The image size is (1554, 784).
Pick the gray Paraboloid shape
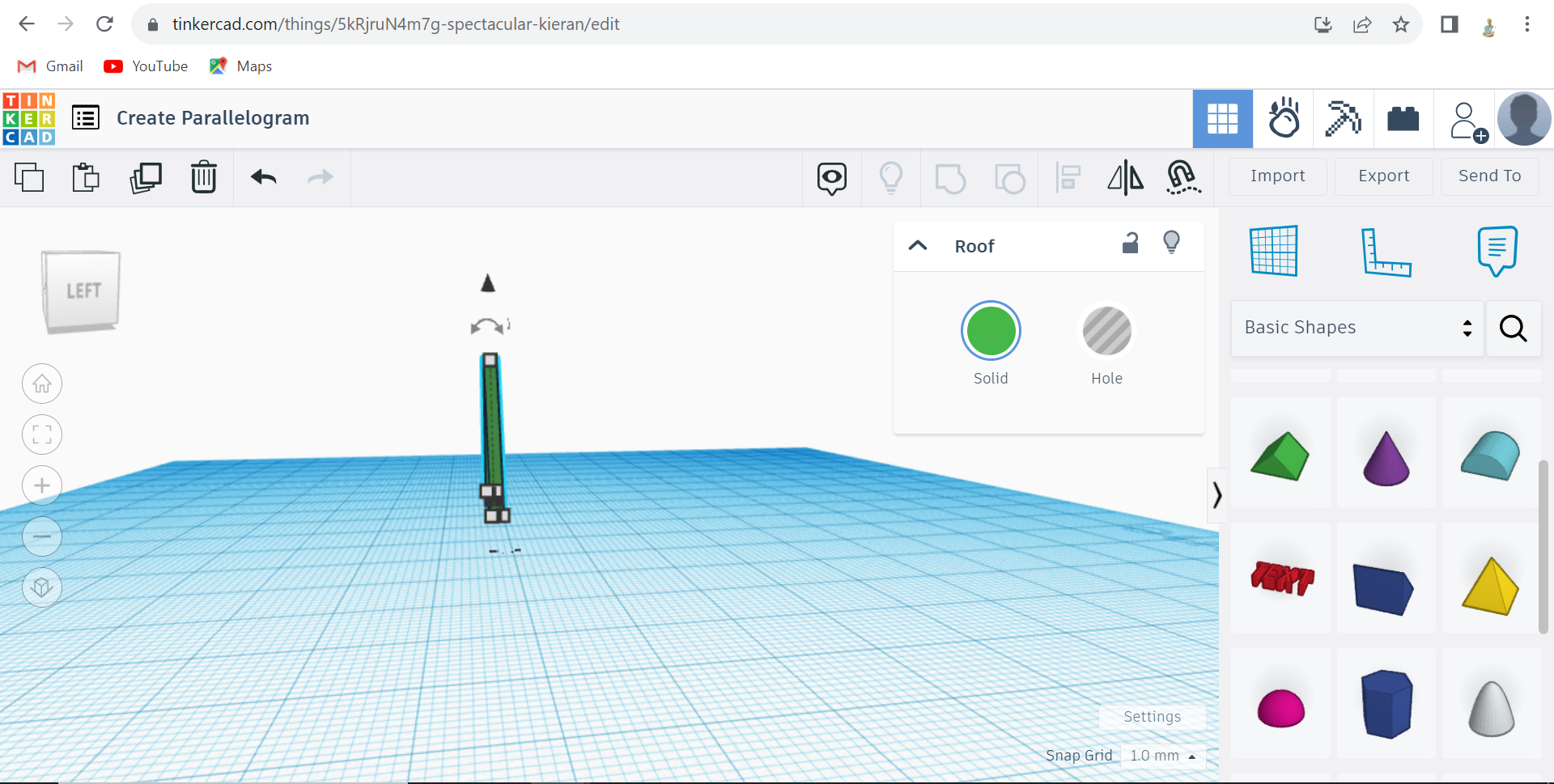point(1491,703)
